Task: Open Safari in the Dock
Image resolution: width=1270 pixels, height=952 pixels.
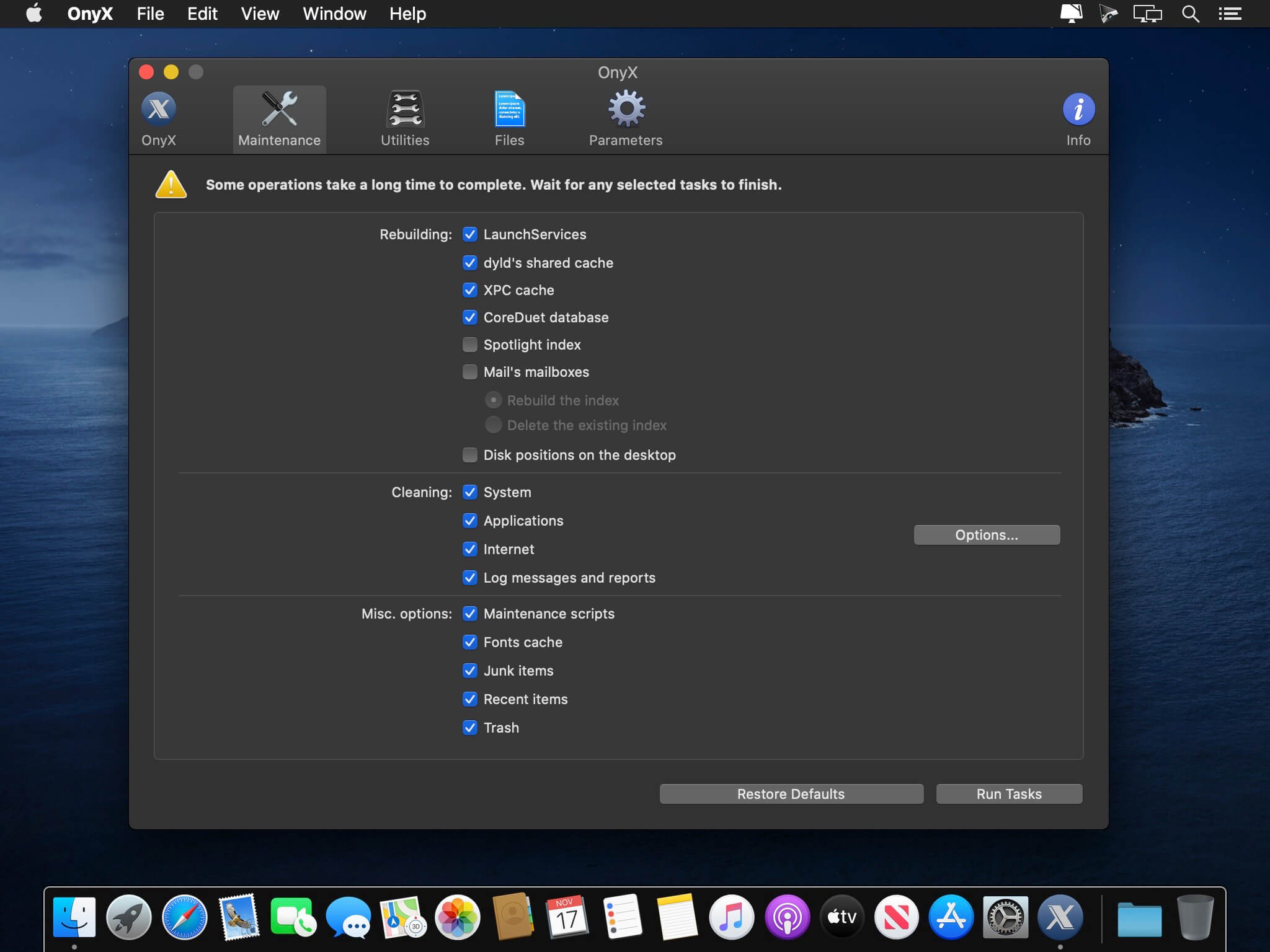Action: (x=184, y=917)
